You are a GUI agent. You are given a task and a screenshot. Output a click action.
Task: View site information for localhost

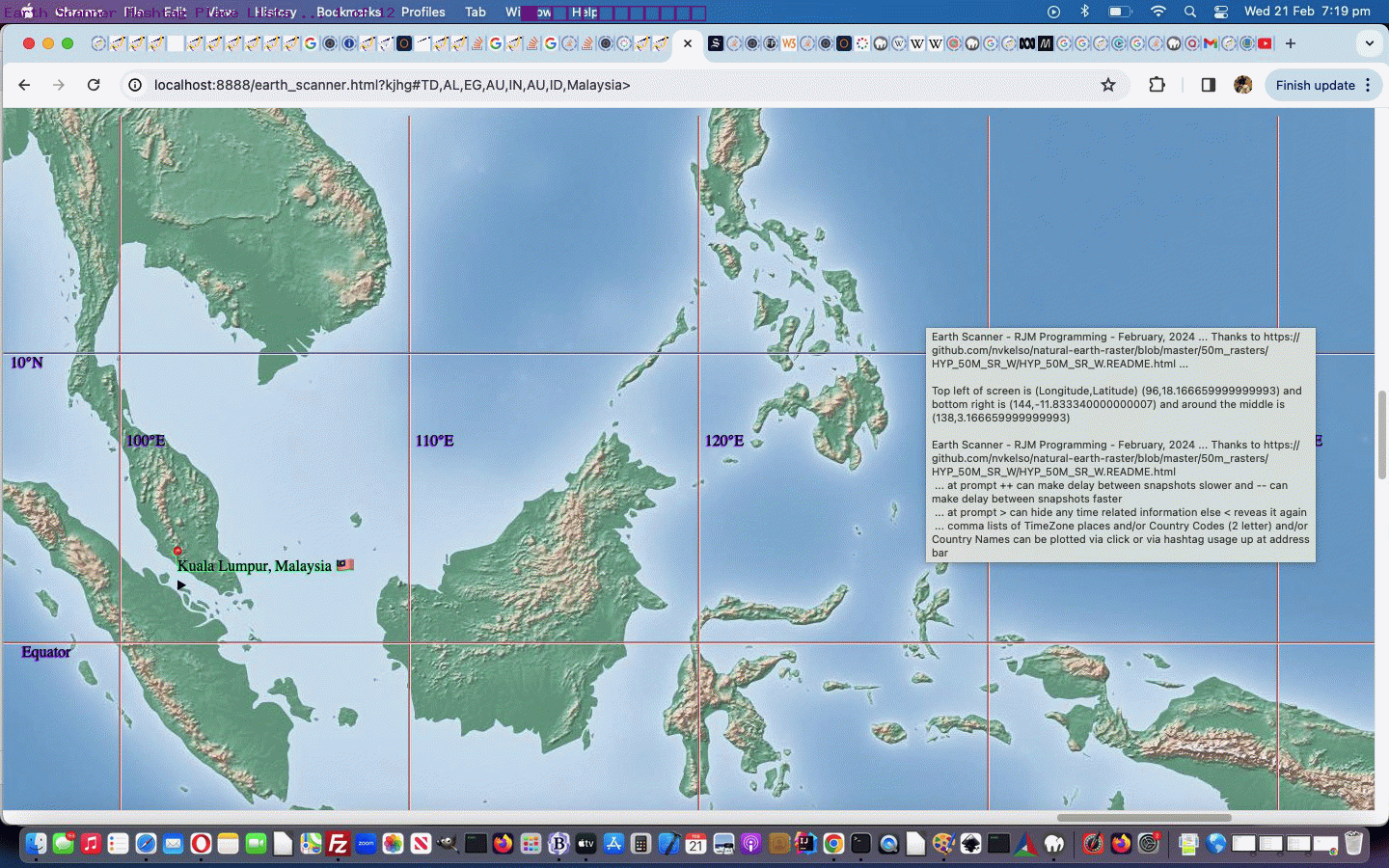tap(135, 85)
